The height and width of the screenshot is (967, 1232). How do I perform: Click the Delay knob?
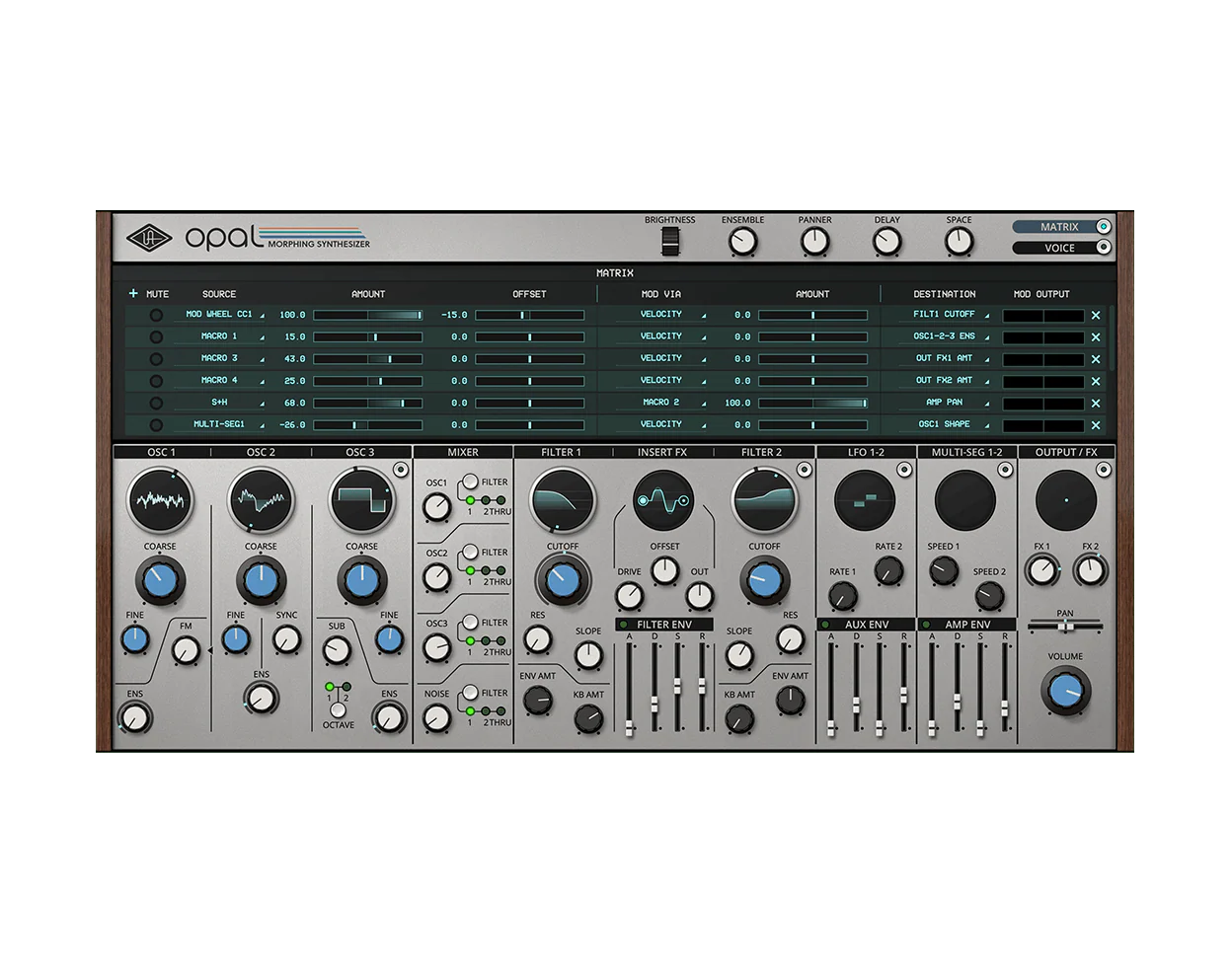click(886, 241)
